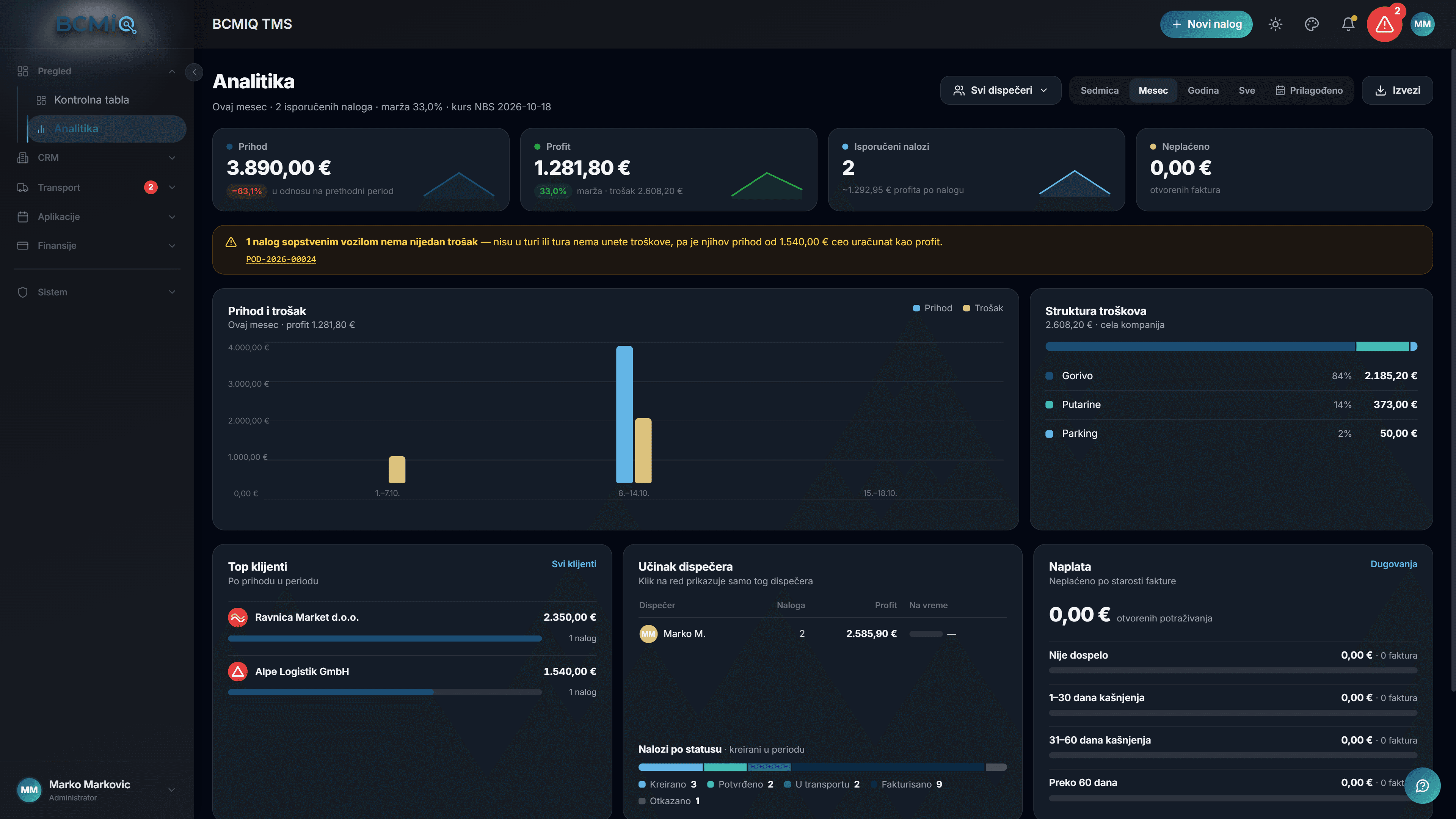Screen dimensions: 1456x819
Task: Expand the CRM section chevron
Action: pyautogui.click(x=172, y=158)
